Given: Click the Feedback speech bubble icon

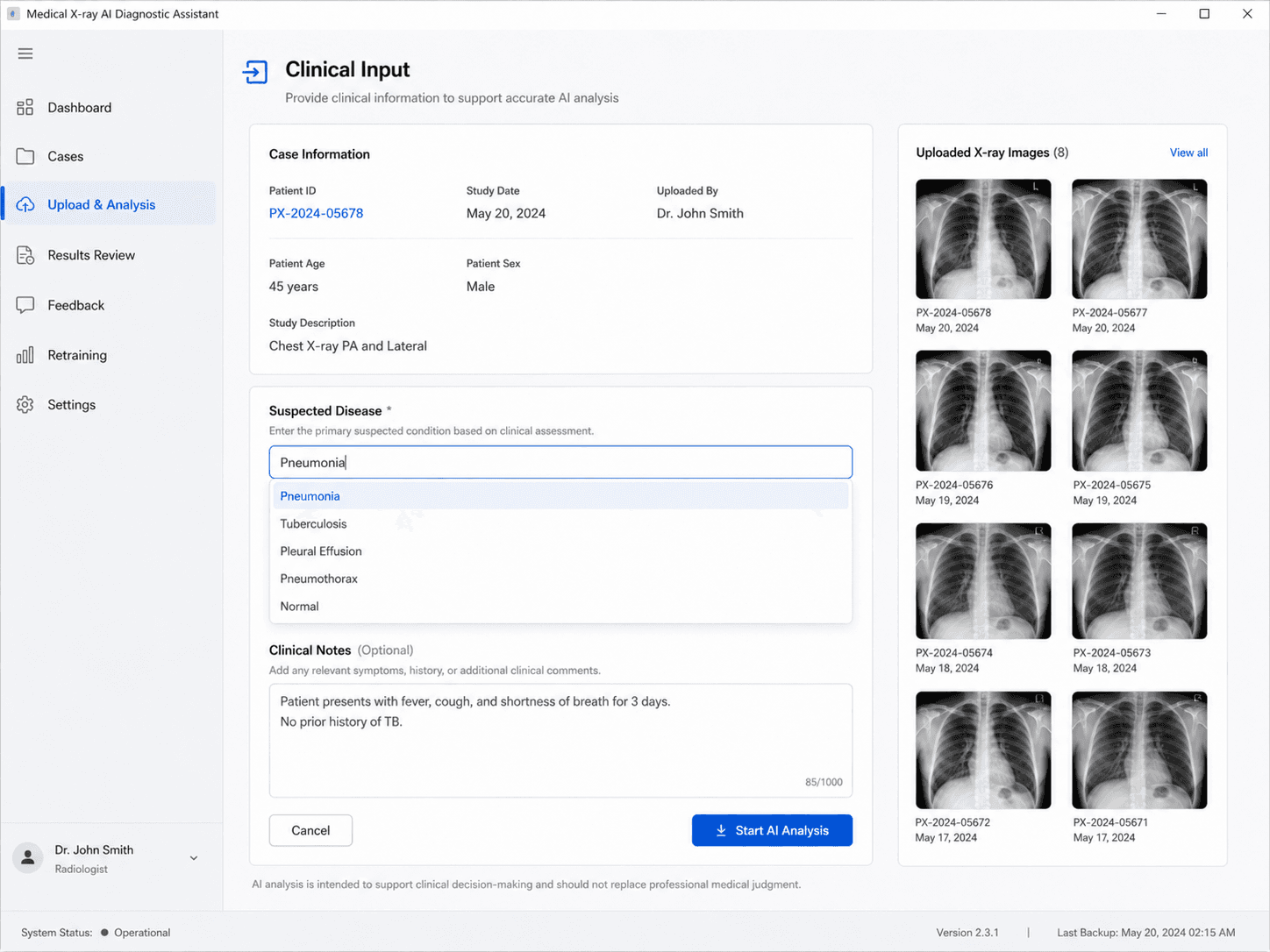Looking at the screenshot, I should (x=25, y=305).
